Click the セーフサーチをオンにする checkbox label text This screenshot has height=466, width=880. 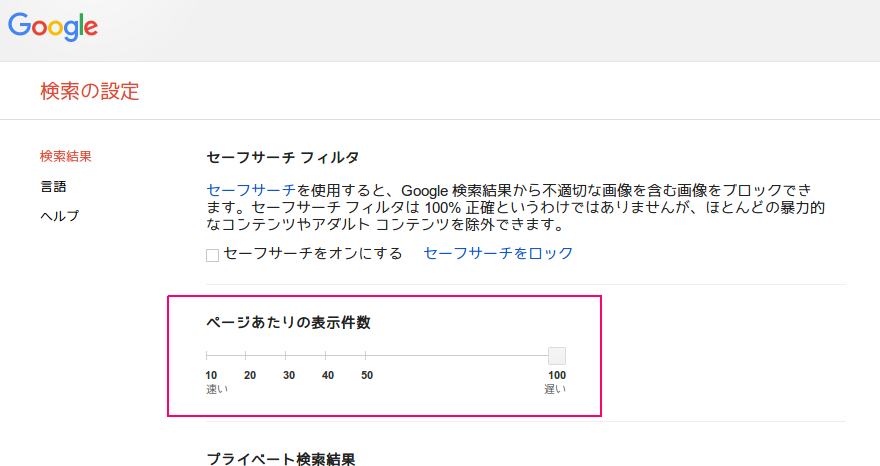click(313, 253)
